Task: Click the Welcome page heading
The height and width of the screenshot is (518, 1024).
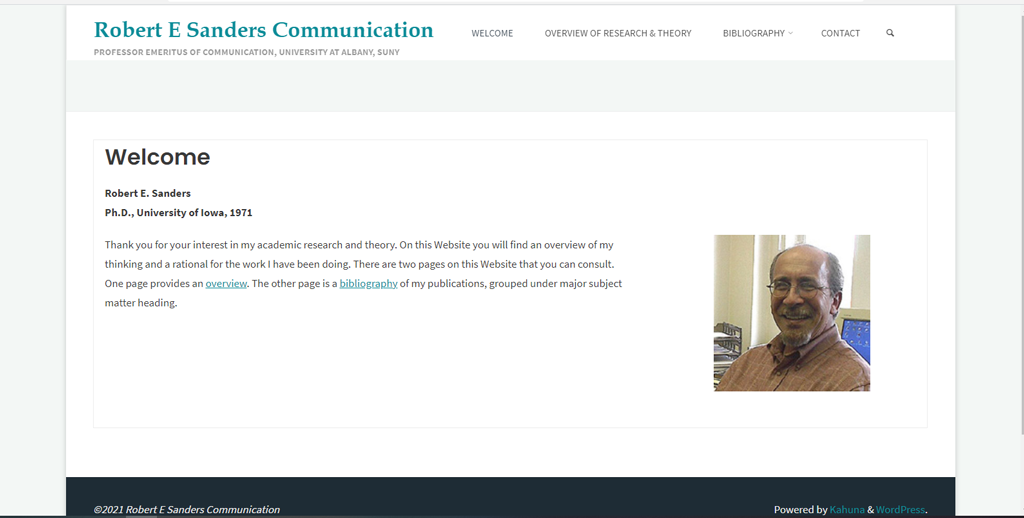Action: (x=157, y=157)
